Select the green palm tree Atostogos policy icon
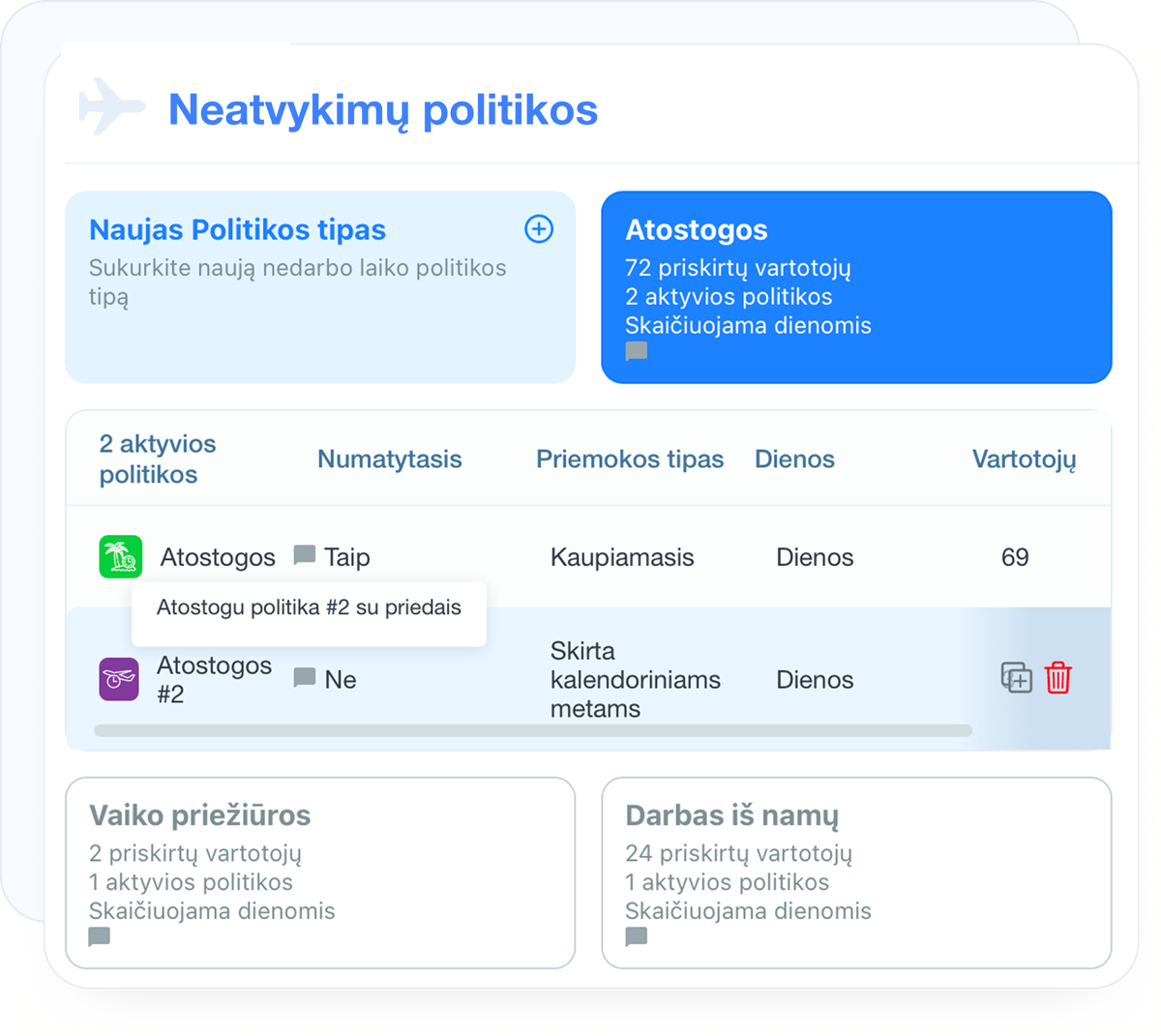The image size is (1161, 1036). [118, 556]
